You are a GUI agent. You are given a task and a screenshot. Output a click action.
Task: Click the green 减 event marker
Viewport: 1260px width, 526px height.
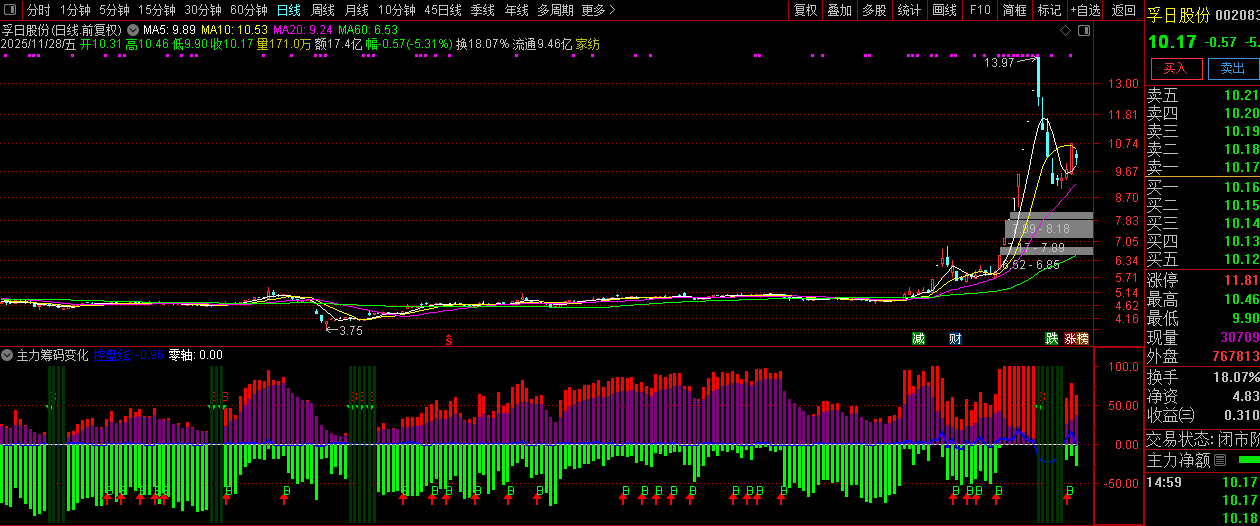[918, 339]
